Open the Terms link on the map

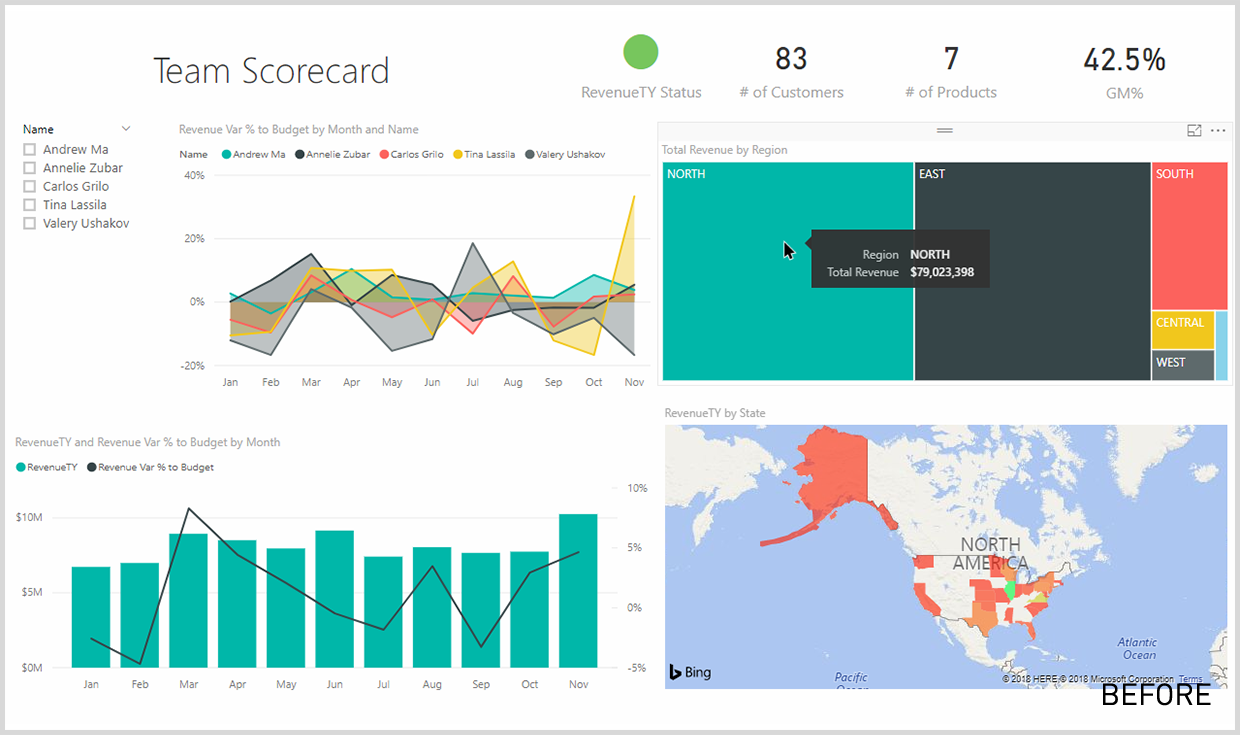[x=1190, y=679]
